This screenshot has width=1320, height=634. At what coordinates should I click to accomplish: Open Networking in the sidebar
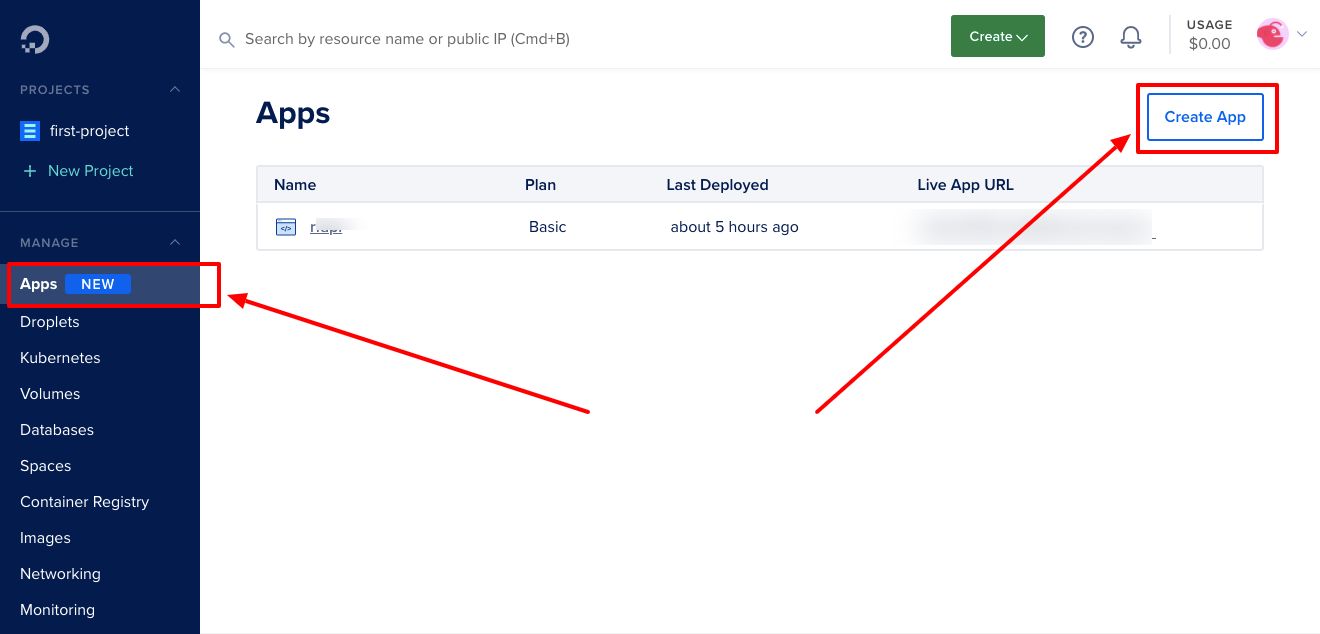click(60, 574)
